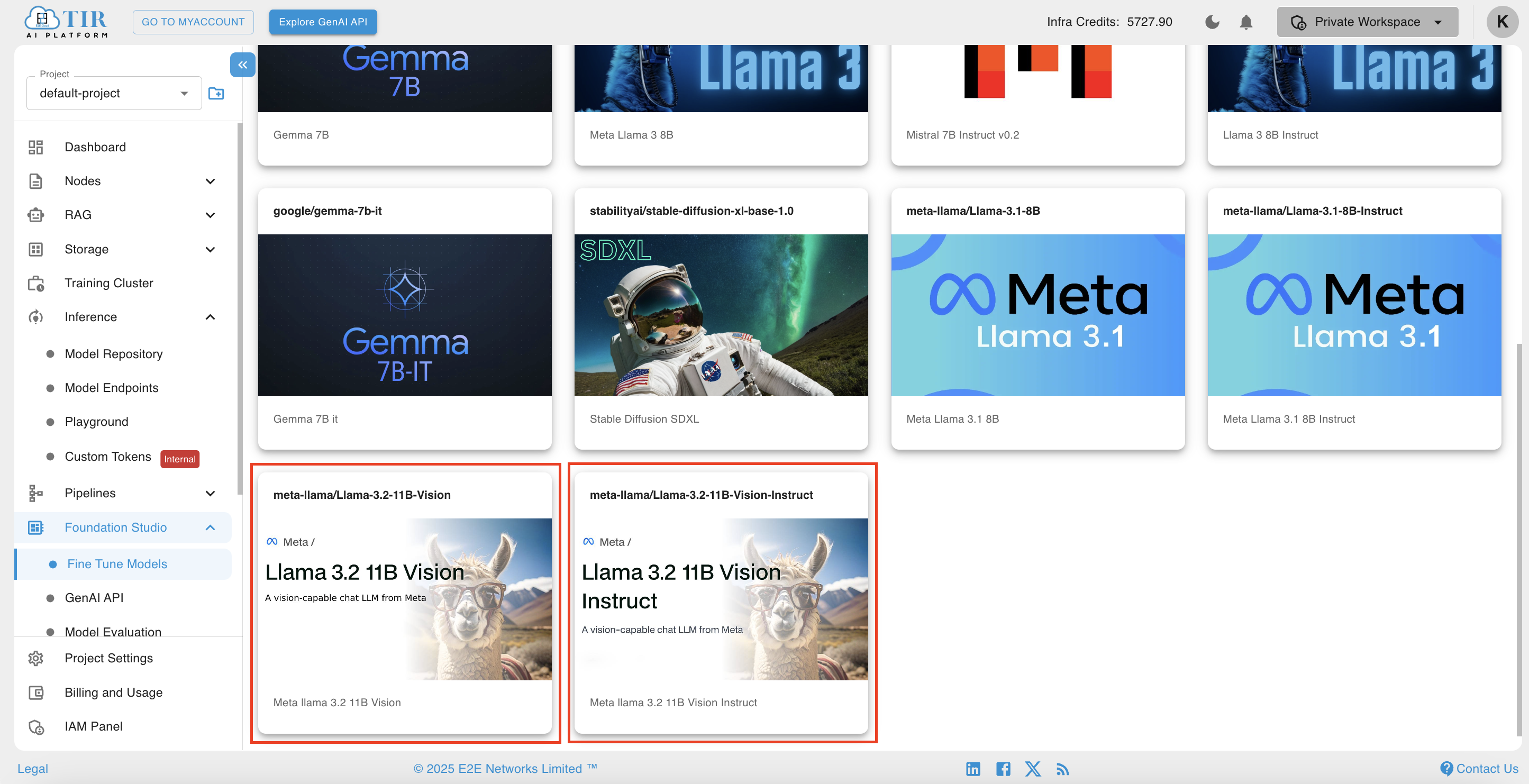The height and width of the screenshot is (784, 1529).
Task: Click the main page vertical scrollbar
Action: coord(1519,539)
